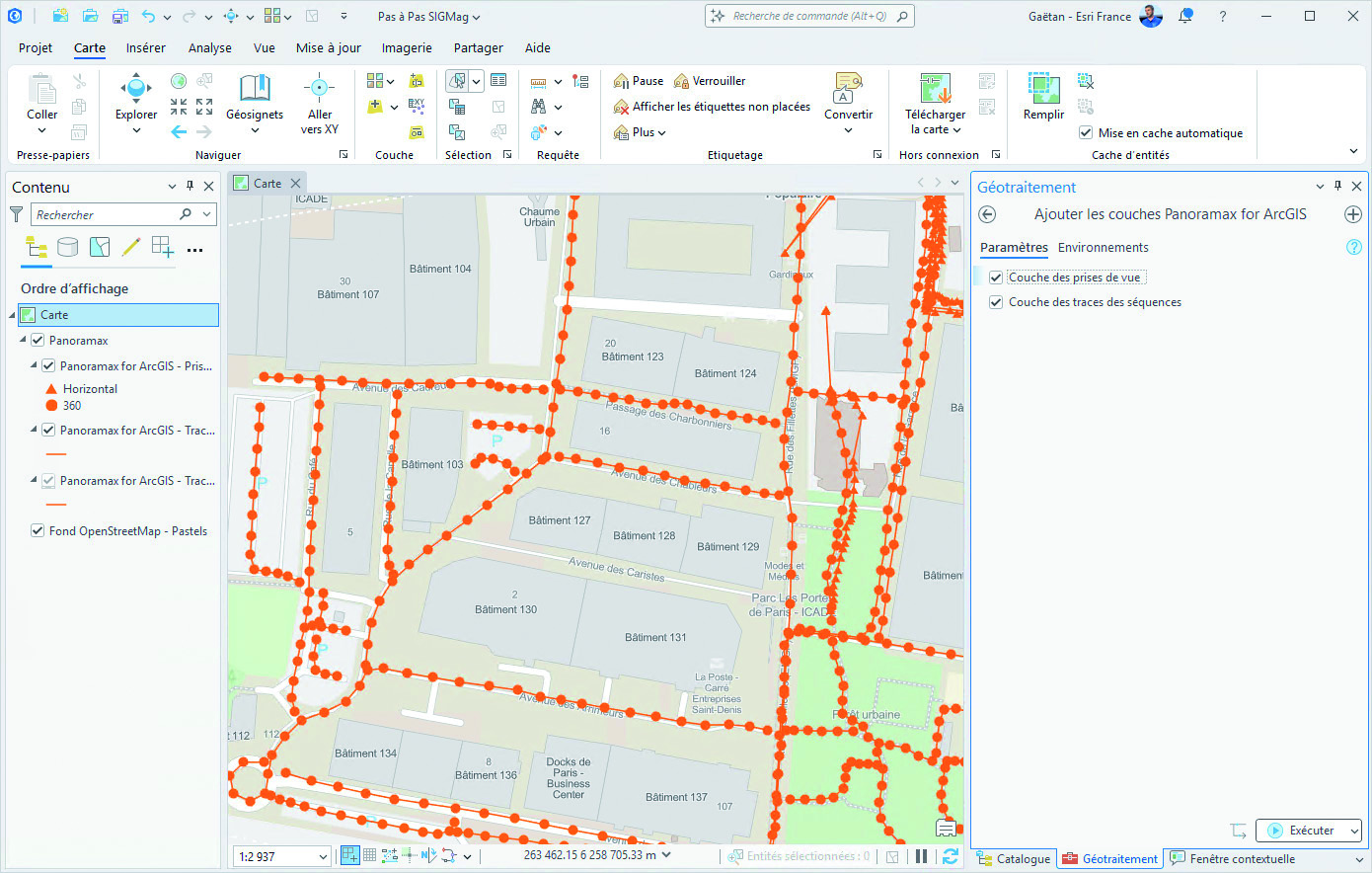The width and height of the screenshot is (1372, 873).
Task: Click the filter icon in Contenu pane
Action: 17,214
